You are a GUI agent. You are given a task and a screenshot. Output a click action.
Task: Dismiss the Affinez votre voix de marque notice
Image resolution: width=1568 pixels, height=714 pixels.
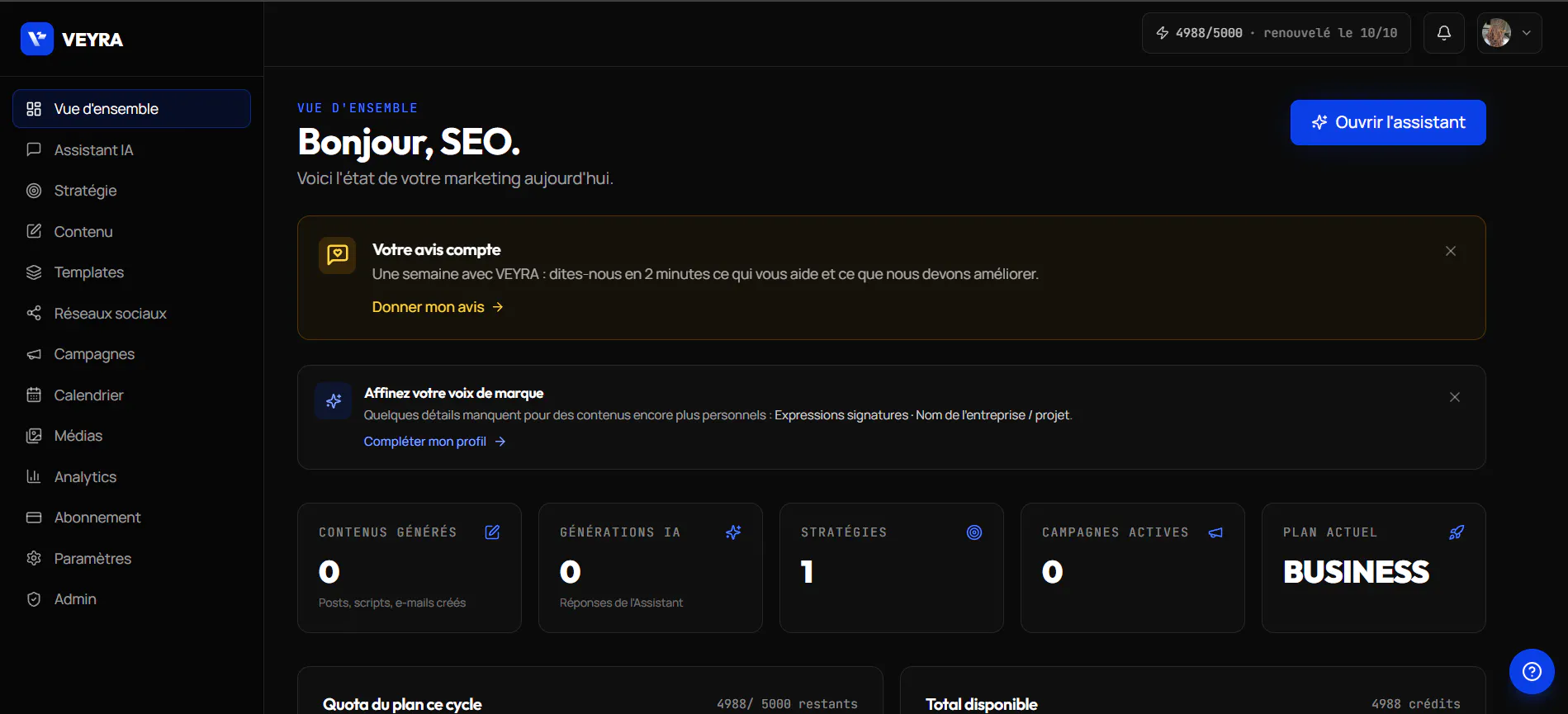click(1455, 397)
